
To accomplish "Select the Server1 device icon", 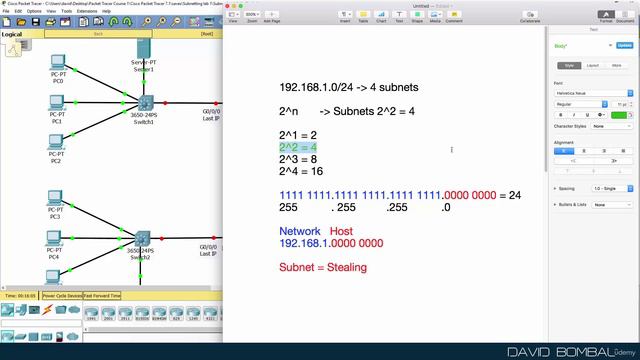I will (x=144, y=49).
